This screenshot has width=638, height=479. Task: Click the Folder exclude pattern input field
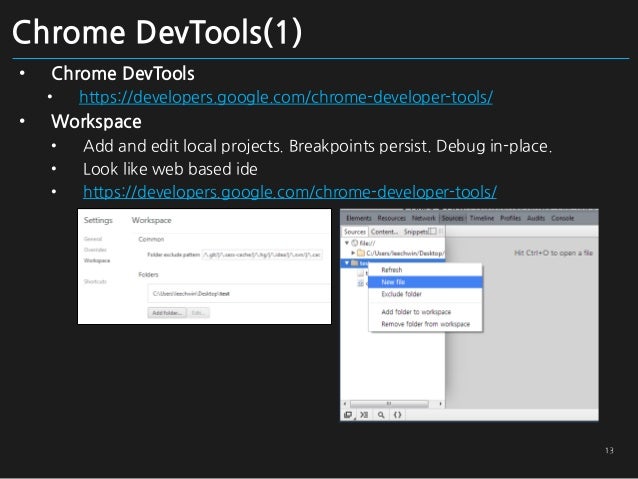coord(262,255)
